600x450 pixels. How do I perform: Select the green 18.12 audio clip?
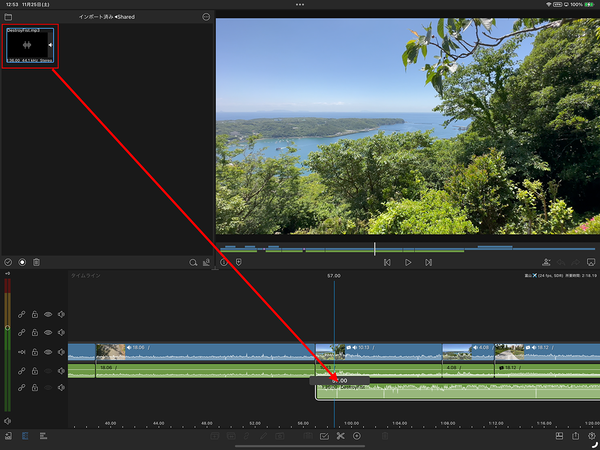pos(548,371)
